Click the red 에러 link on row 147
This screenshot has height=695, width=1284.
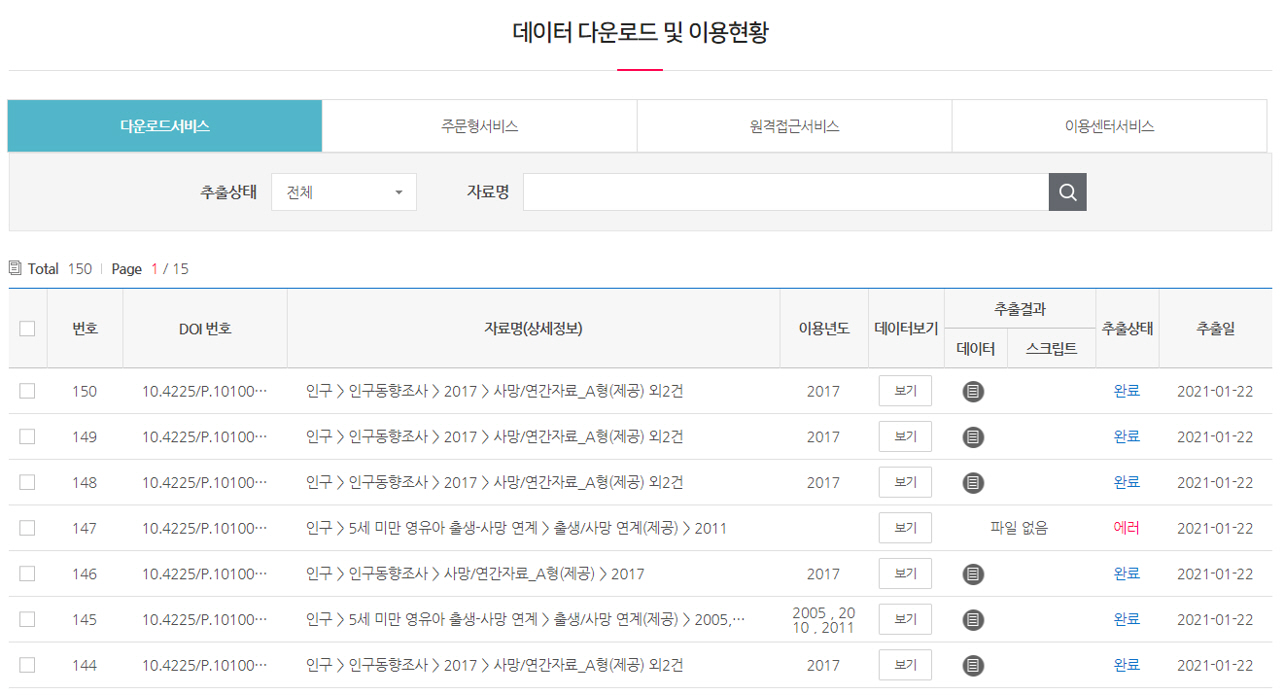click(x=1127, y=527)
